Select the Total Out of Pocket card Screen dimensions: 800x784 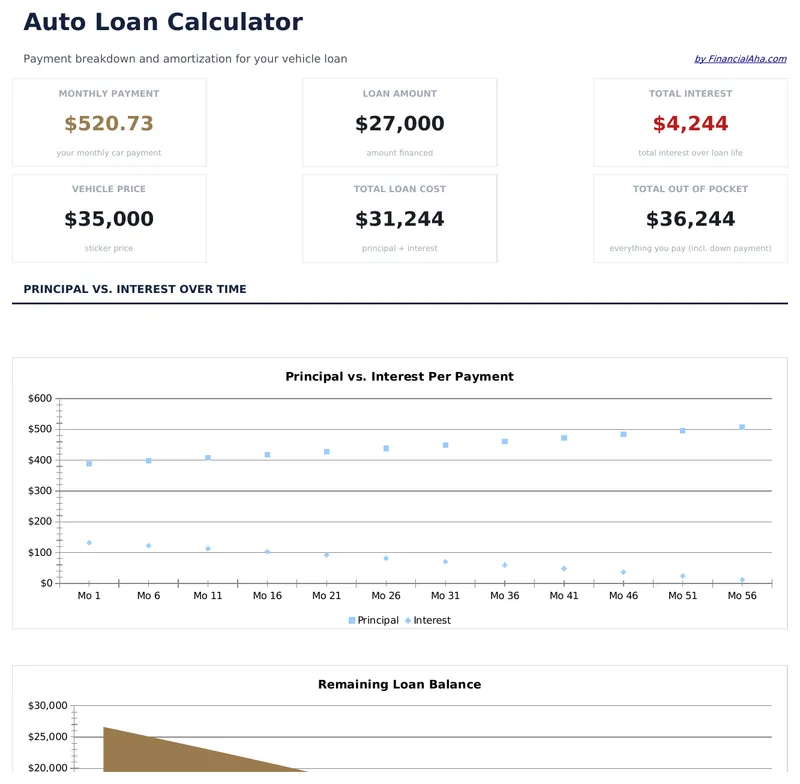tap(690, 218)
